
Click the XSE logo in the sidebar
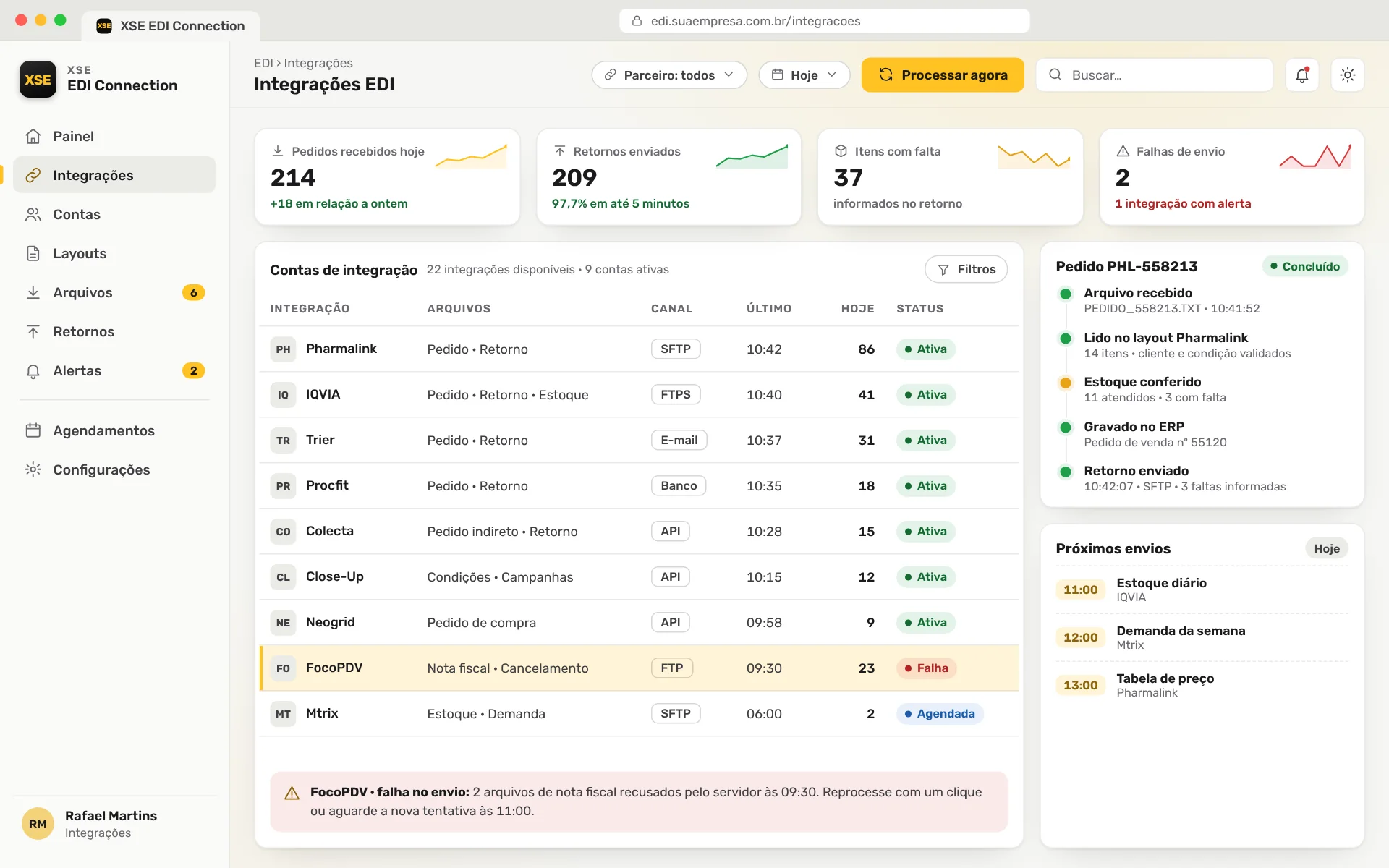(x=38, y=79)
